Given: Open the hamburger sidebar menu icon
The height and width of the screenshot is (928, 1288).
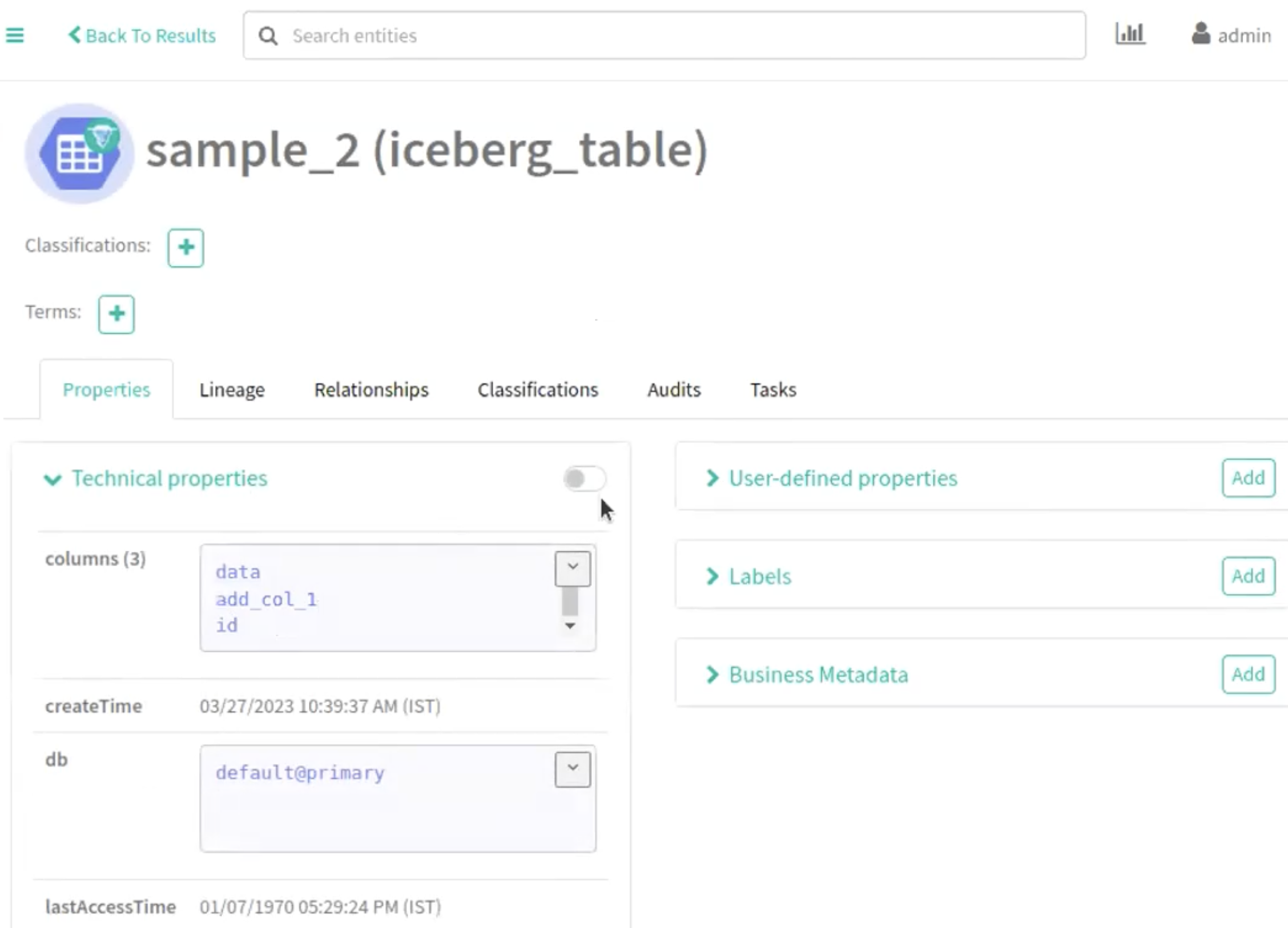Looking at the screenshot, I should click(x=15, y=35).
